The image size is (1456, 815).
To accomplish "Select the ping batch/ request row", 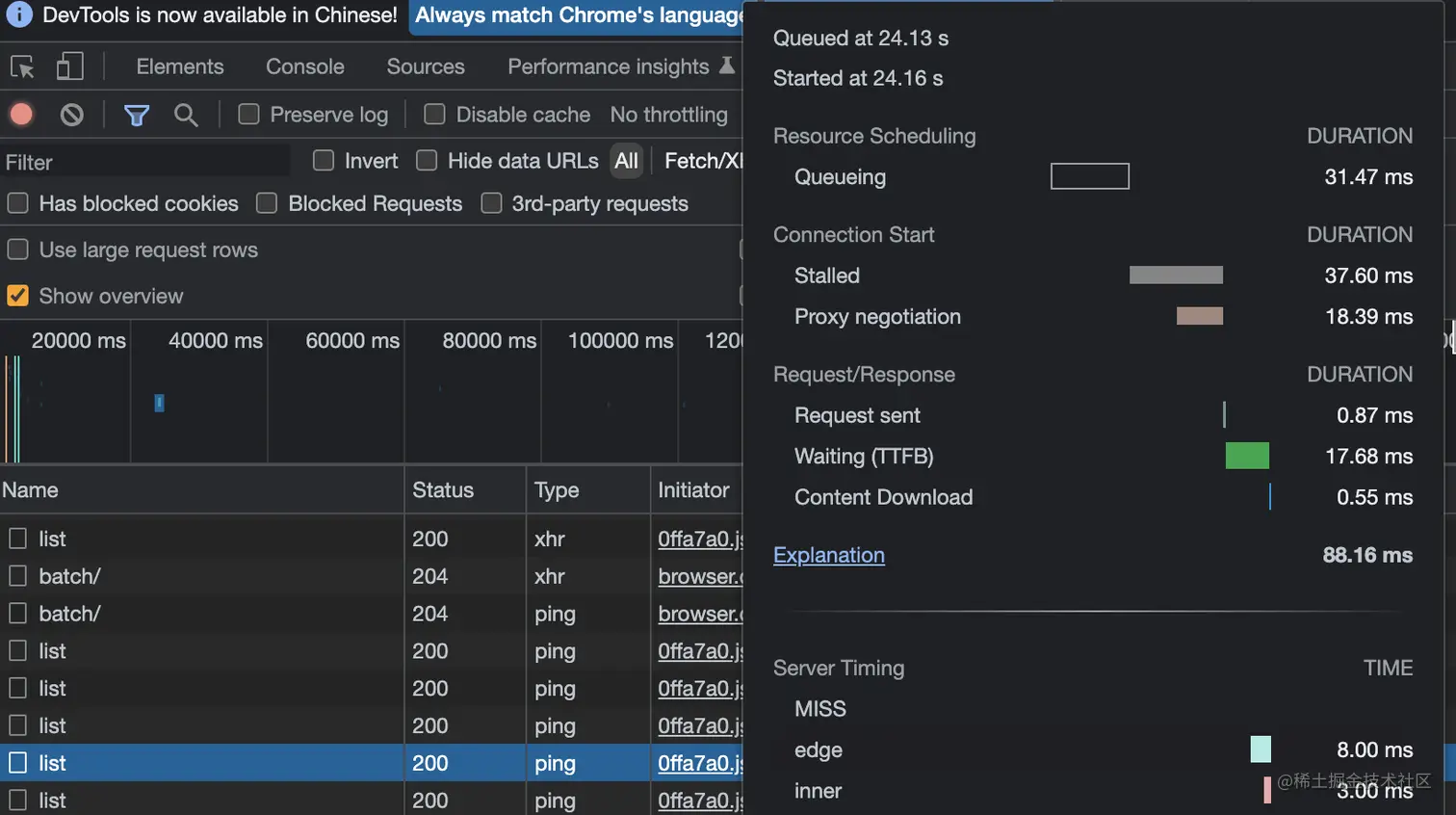I will pos(372,614).
